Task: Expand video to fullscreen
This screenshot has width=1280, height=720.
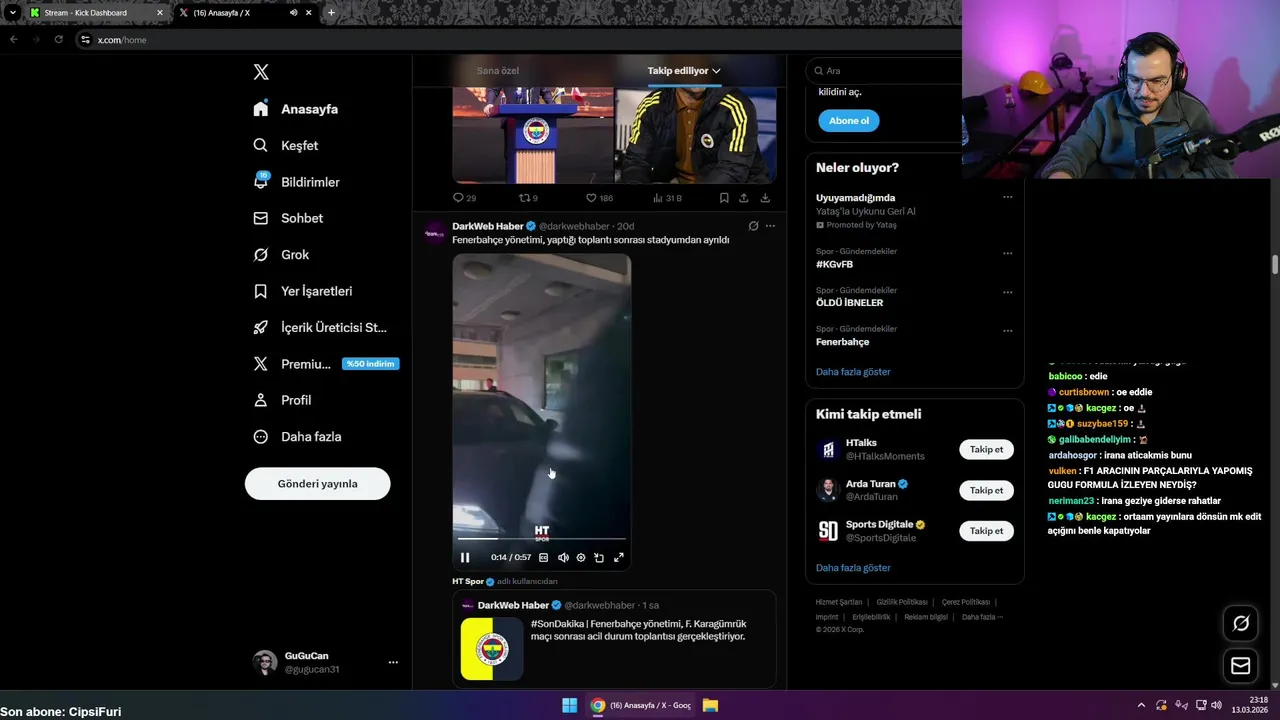Action: (x=618, y=557)
